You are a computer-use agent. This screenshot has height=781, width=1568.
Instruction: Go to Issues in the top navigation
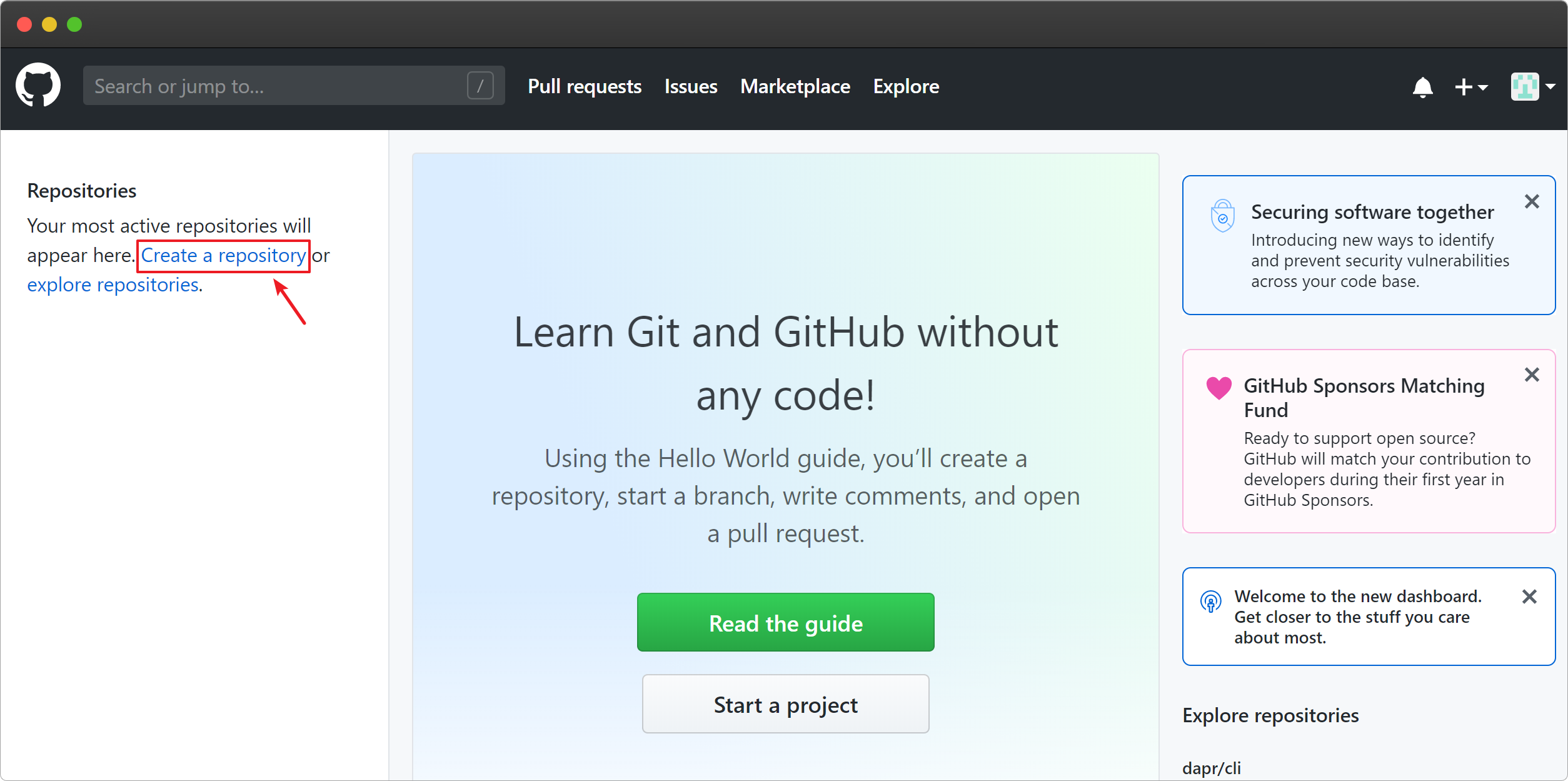pos(690,86)
